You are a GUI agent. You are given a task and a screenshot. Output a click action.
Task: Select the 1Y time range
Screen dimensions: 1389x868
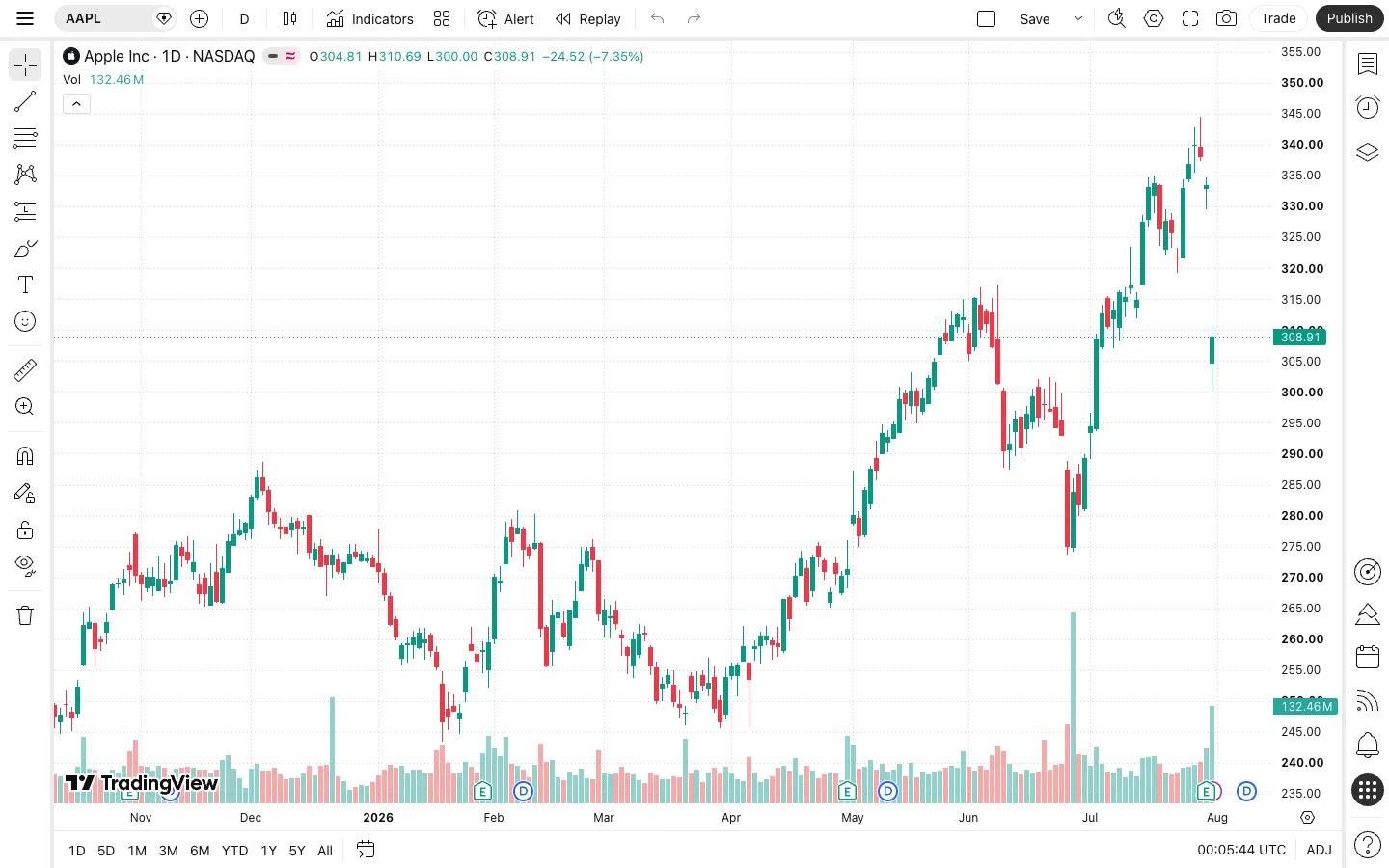tap(268, 851)
